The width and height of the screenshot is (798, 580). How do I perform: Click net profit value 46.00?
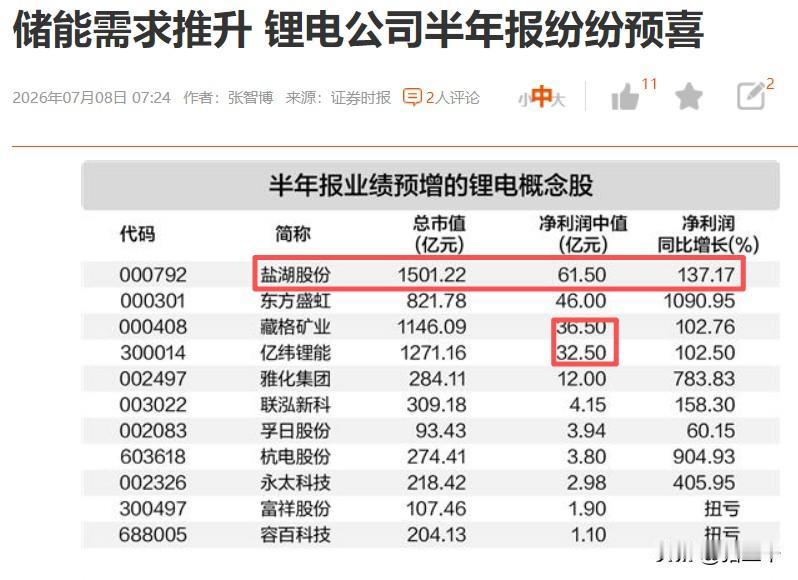click(581, 301)
